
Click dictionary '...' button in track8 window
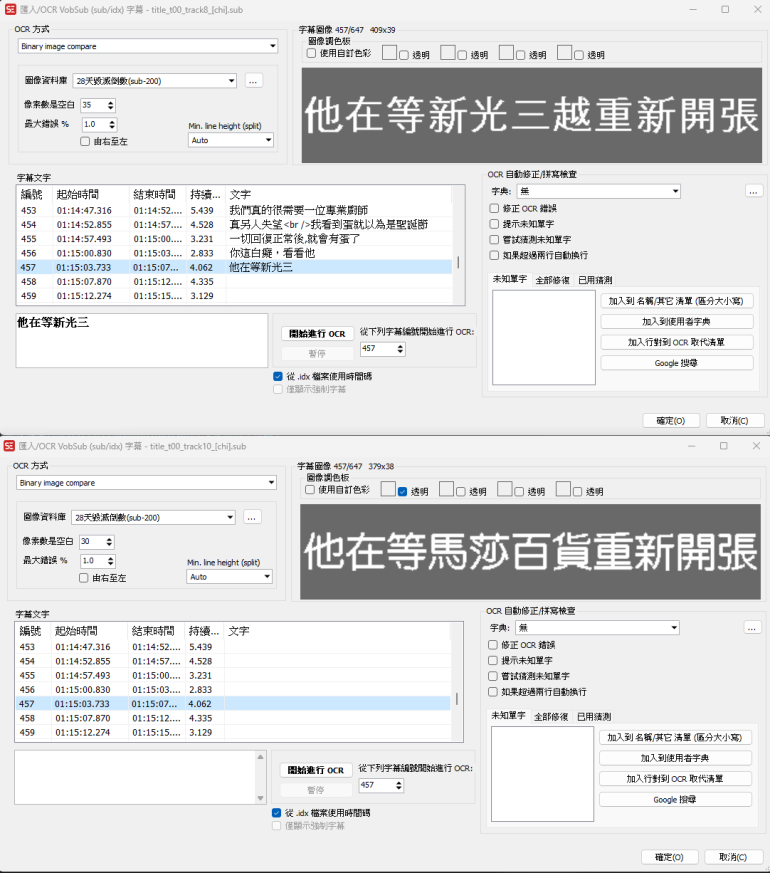tap(753, 191)
